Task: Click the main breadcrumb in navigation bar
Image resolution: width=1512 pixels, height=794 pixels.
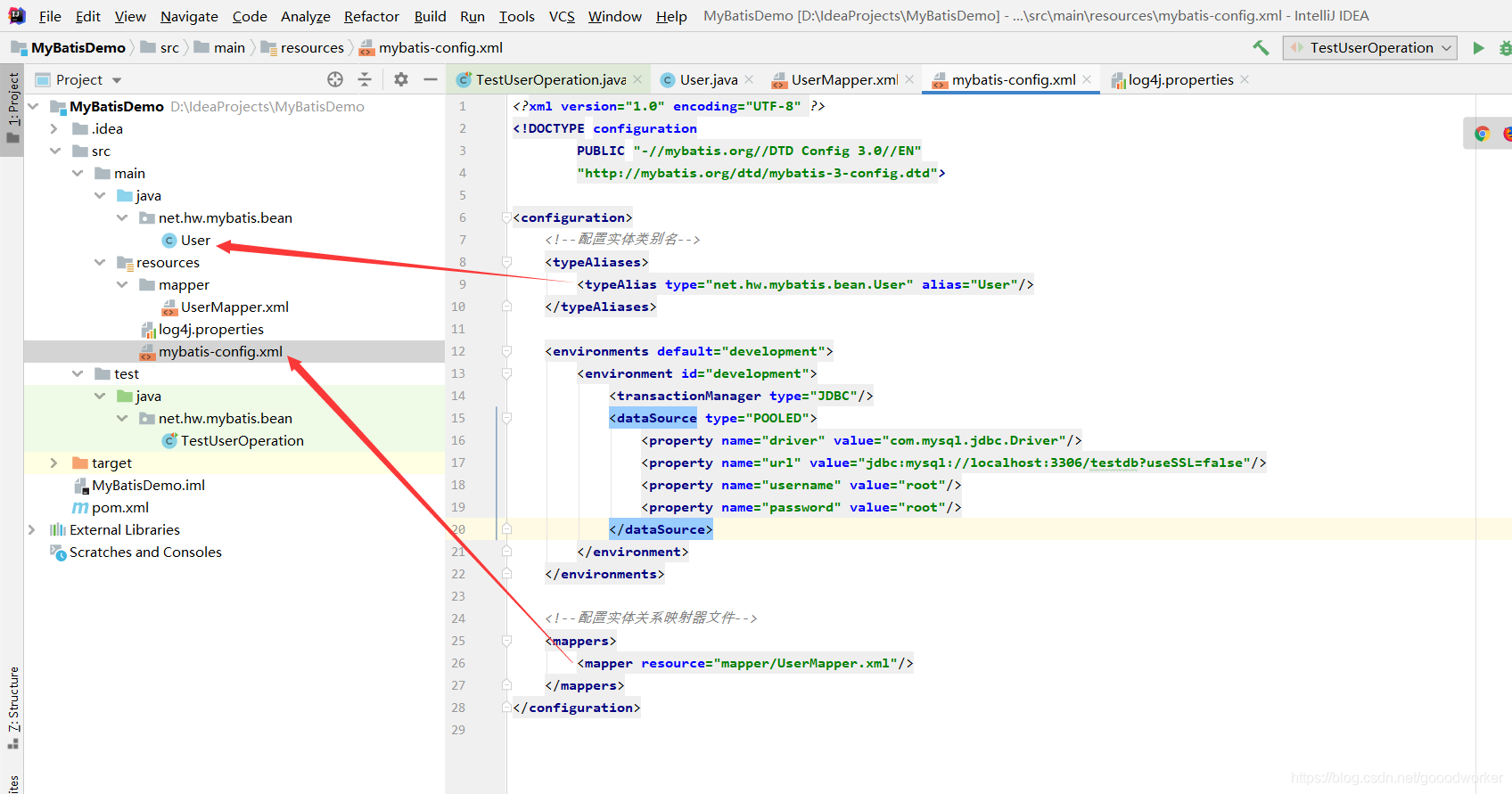Action: 229,48
